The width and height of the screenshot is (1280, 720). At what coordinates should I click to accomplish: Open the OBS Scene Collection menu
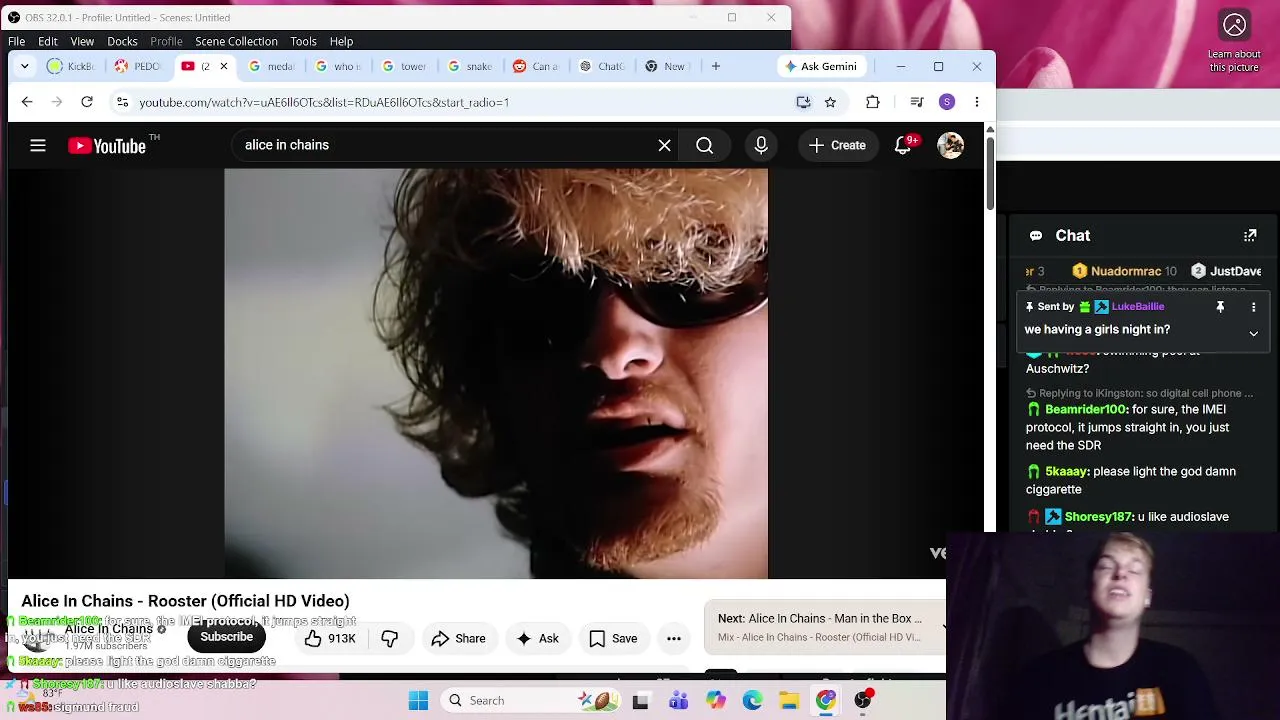pos(236,41)
